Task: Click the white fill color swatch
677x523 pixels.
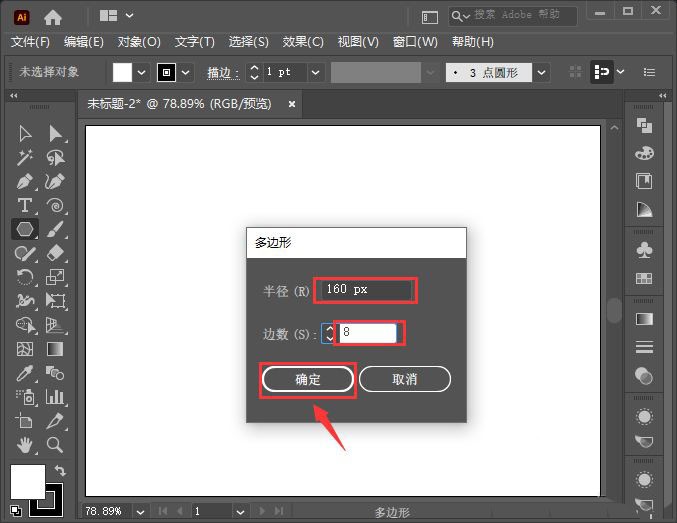Action: coord(122,72)
